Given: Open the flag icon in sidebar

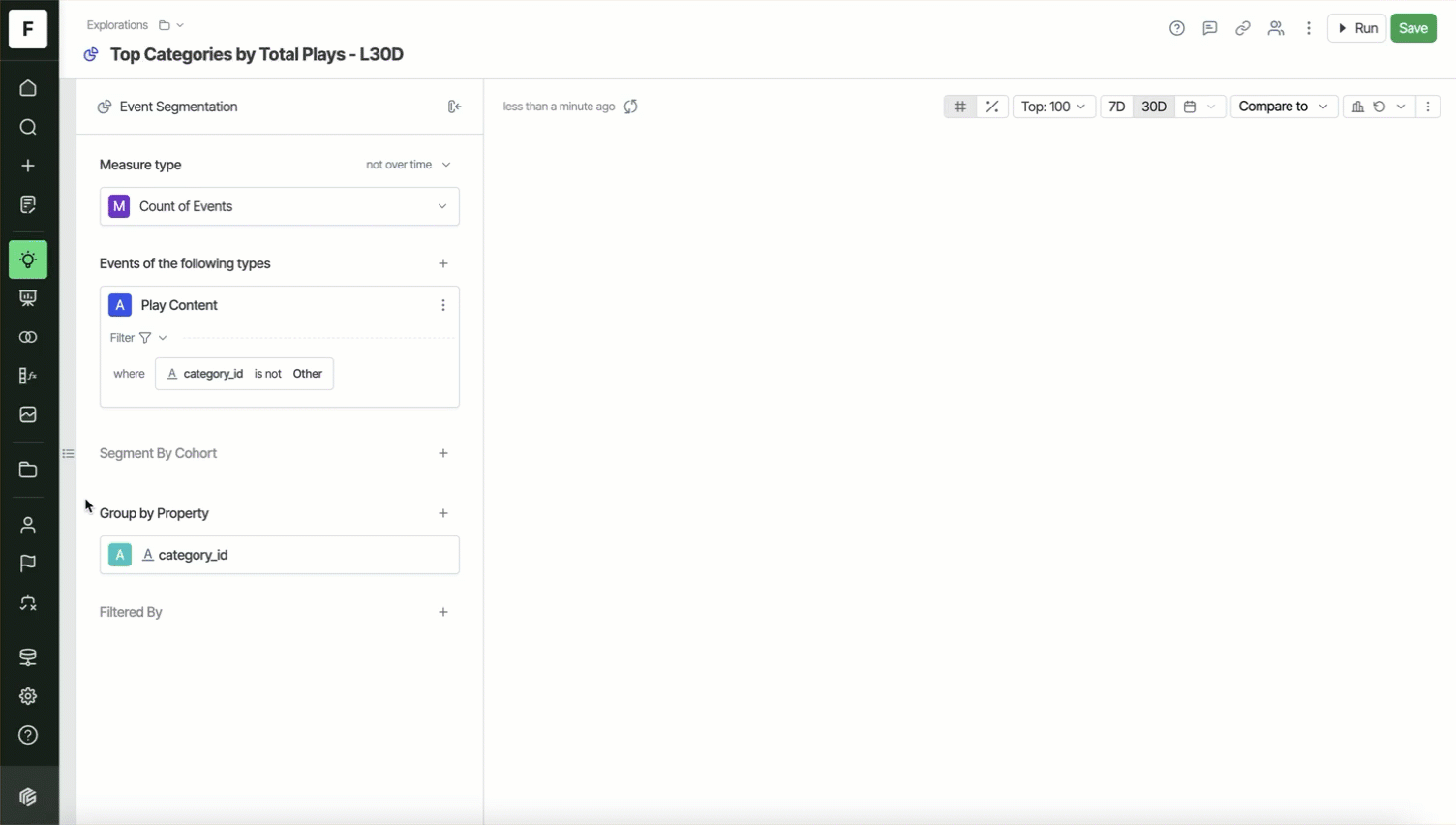Looking at the screenshot, I should (x=28, y=564).
